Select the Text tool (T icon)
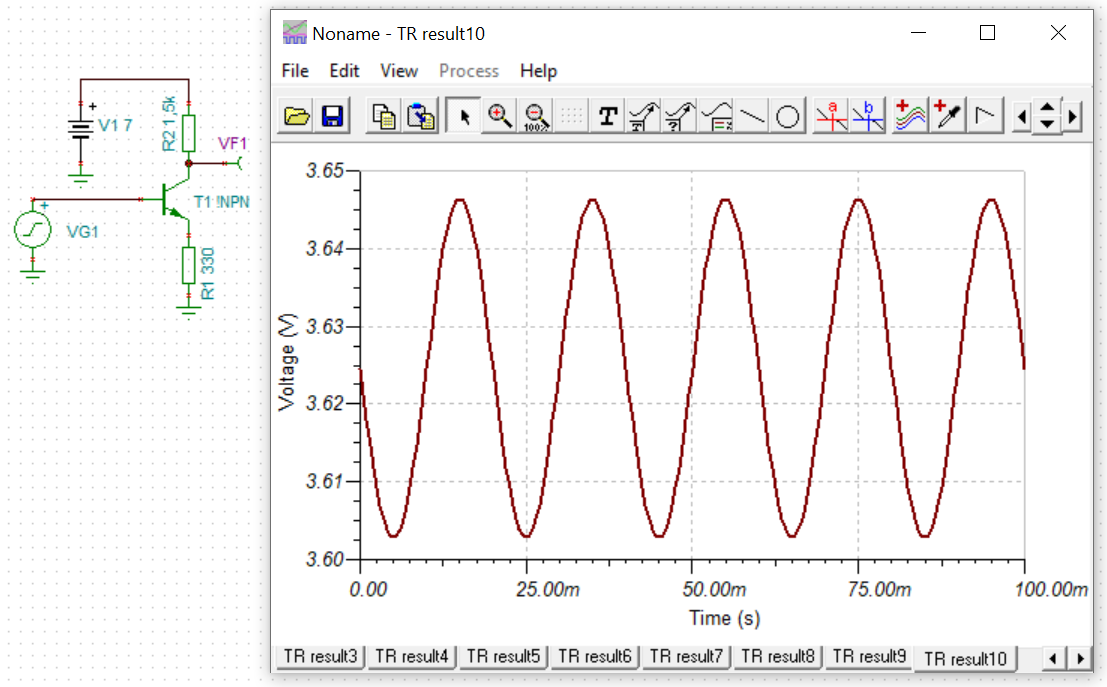This screenshot has width=1107, height=687. [x=607, y=117]
